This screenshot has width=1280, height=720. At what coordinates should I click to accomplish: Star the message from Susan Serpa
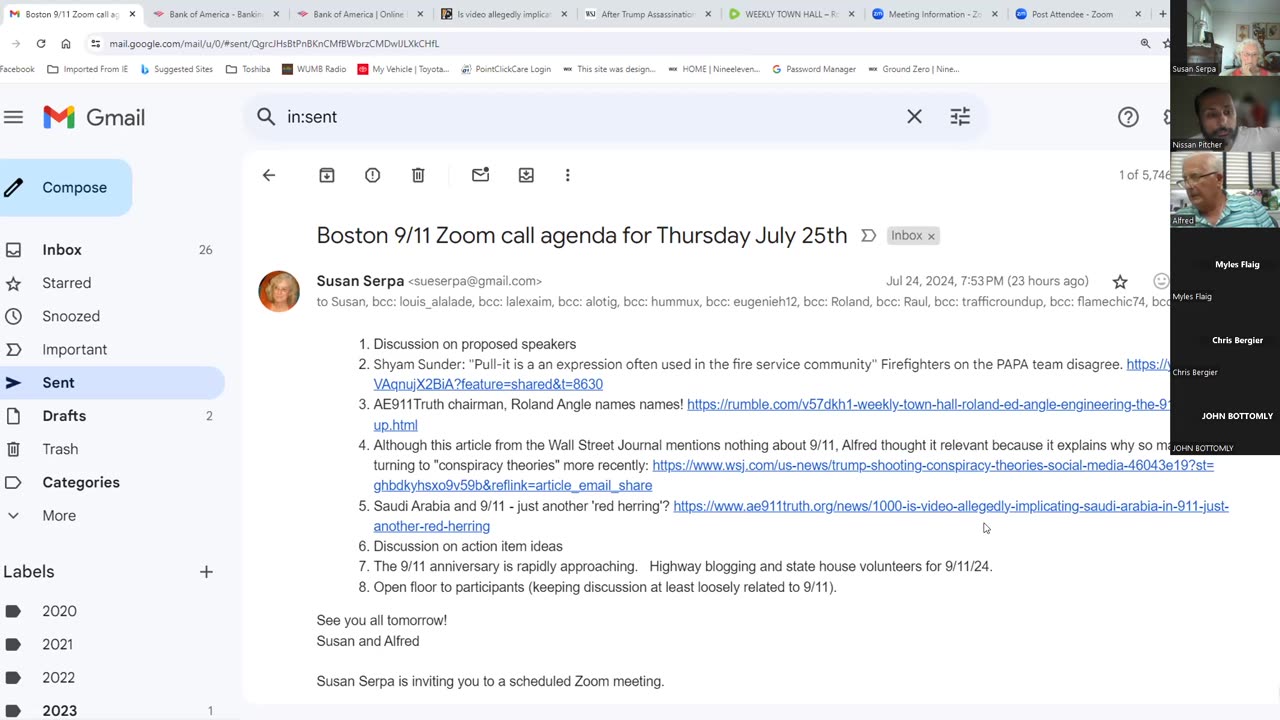click(x=1120, y=282)
